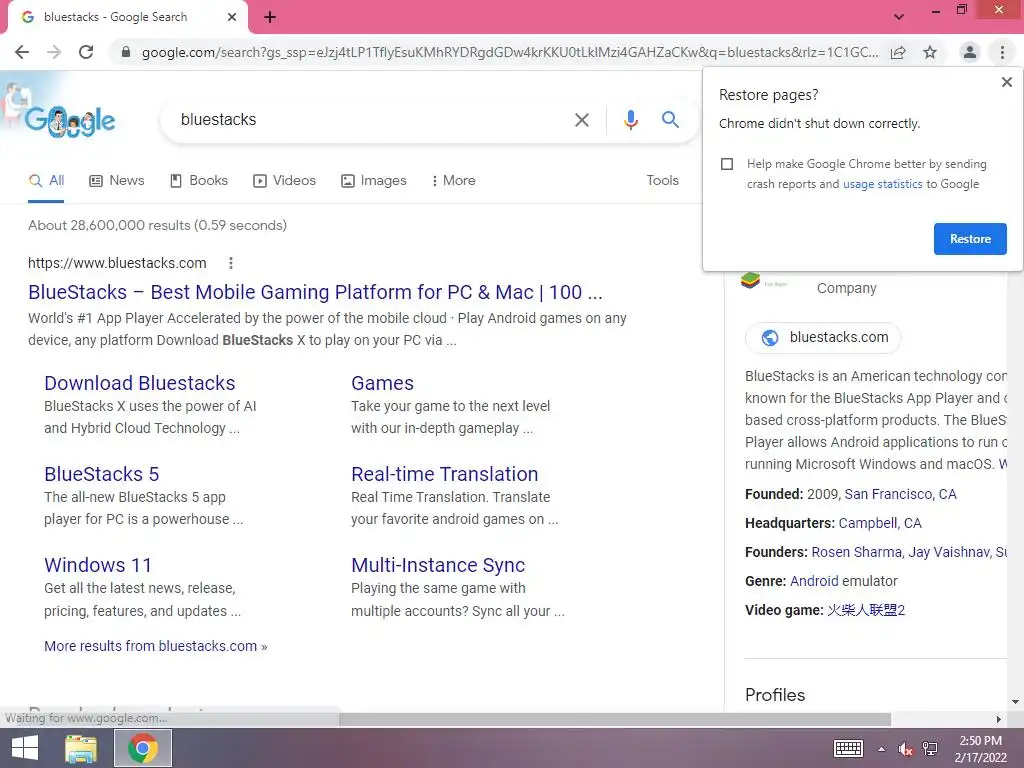Open File Explorer from the taskbar
1024x768 pixels.
(81, 748)
